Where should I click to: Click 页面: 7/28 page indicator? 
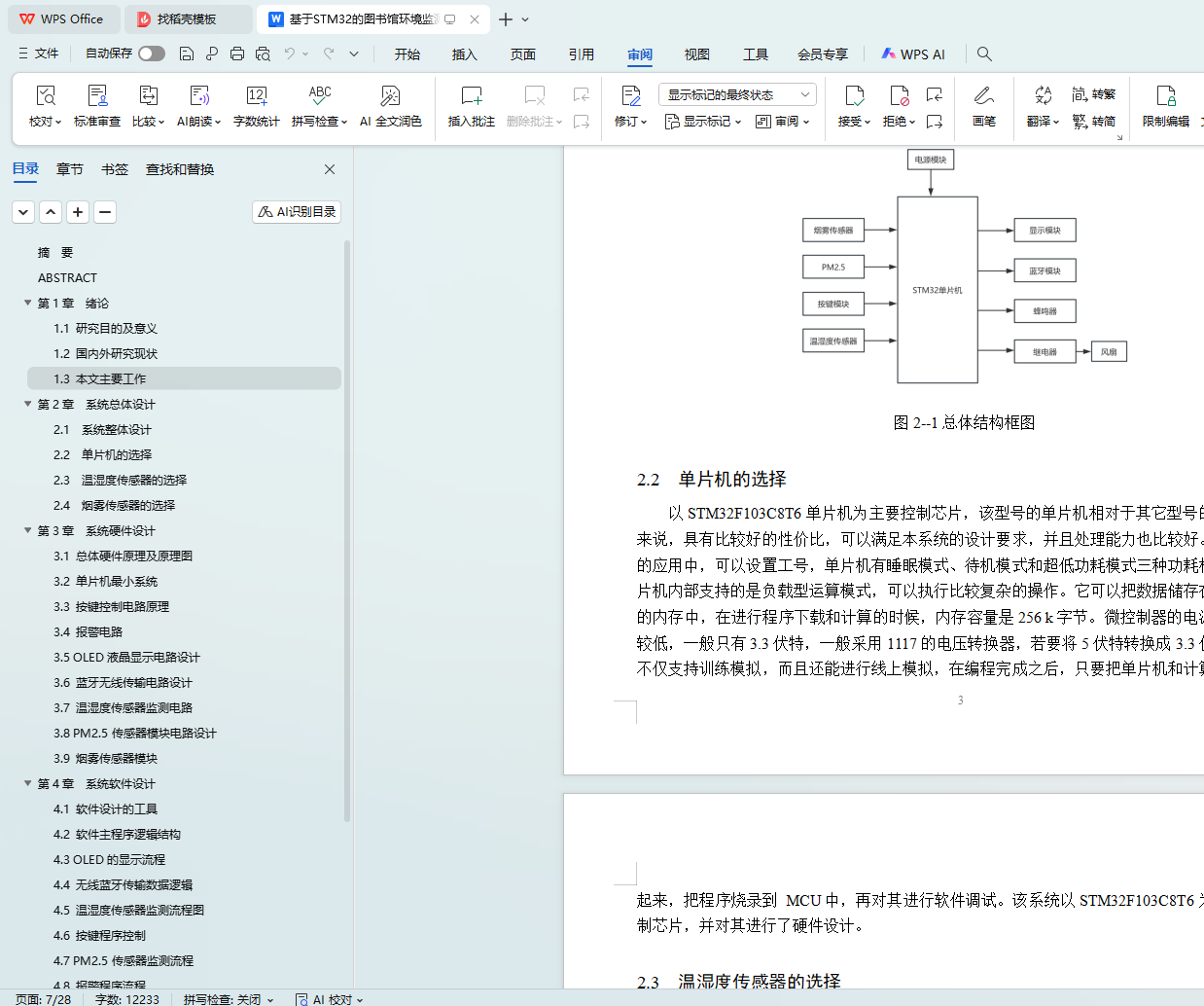(x=44, y=999)
